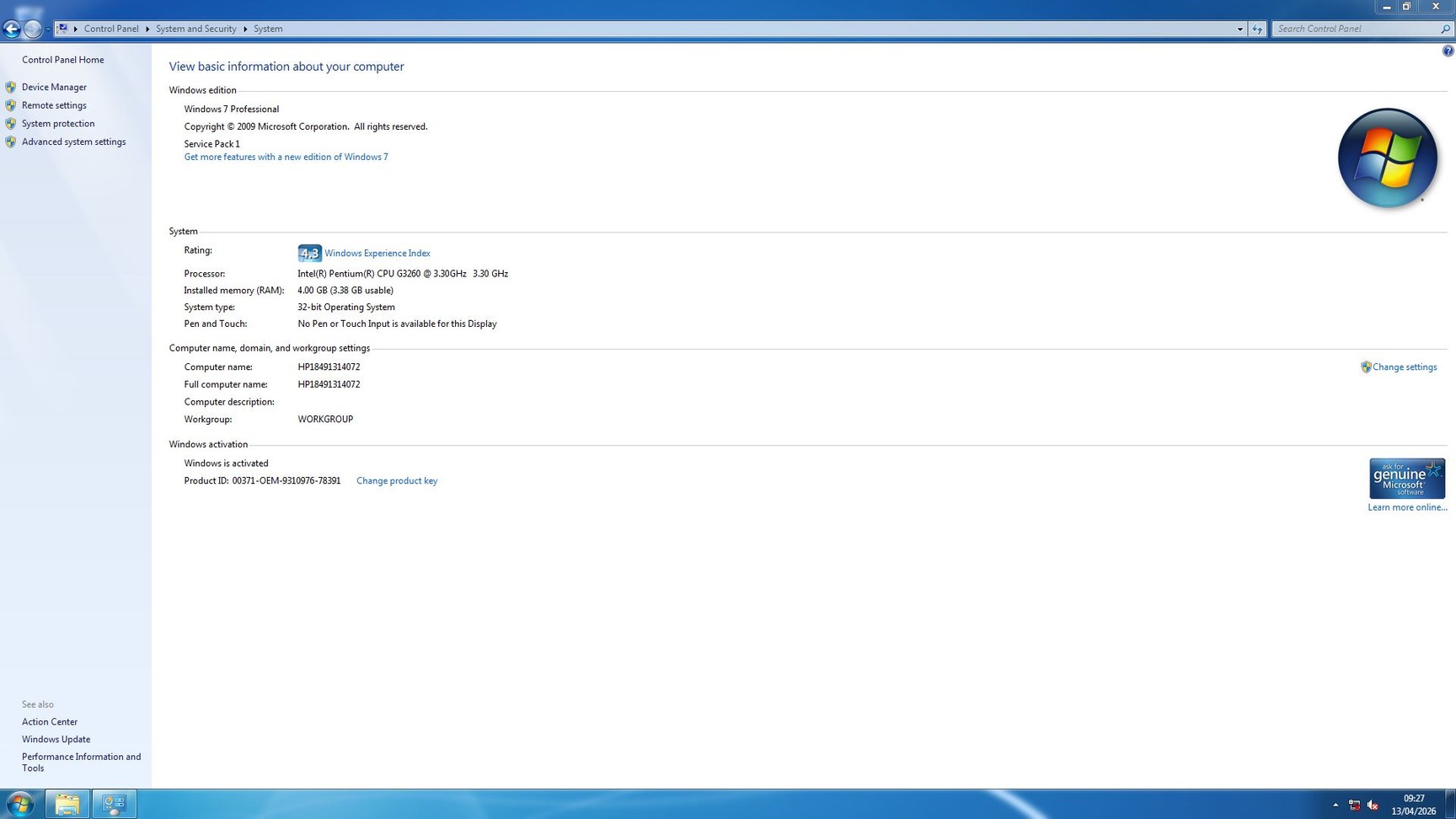Click the refresh icon beside address bar
Image resolution: width=1456 pixels, height=819 pixels.
pyautogui.click(x=1257, y=29)
